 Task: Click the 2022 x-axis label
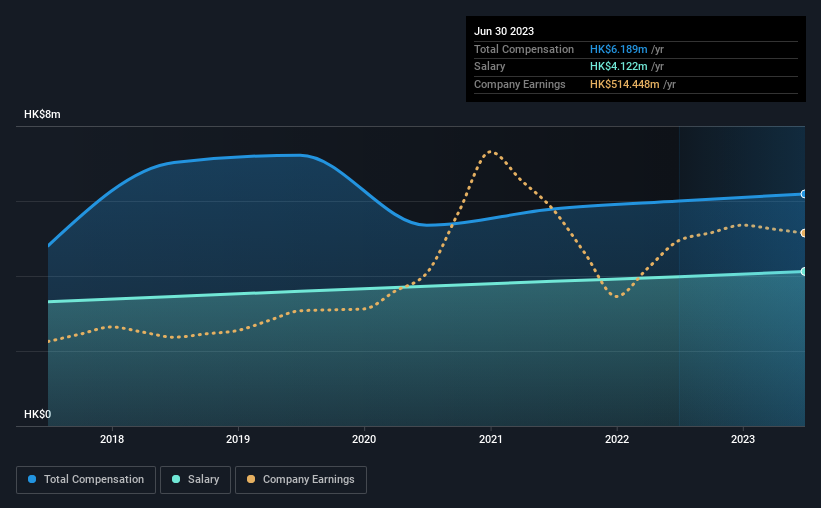(x=617, y=439)
